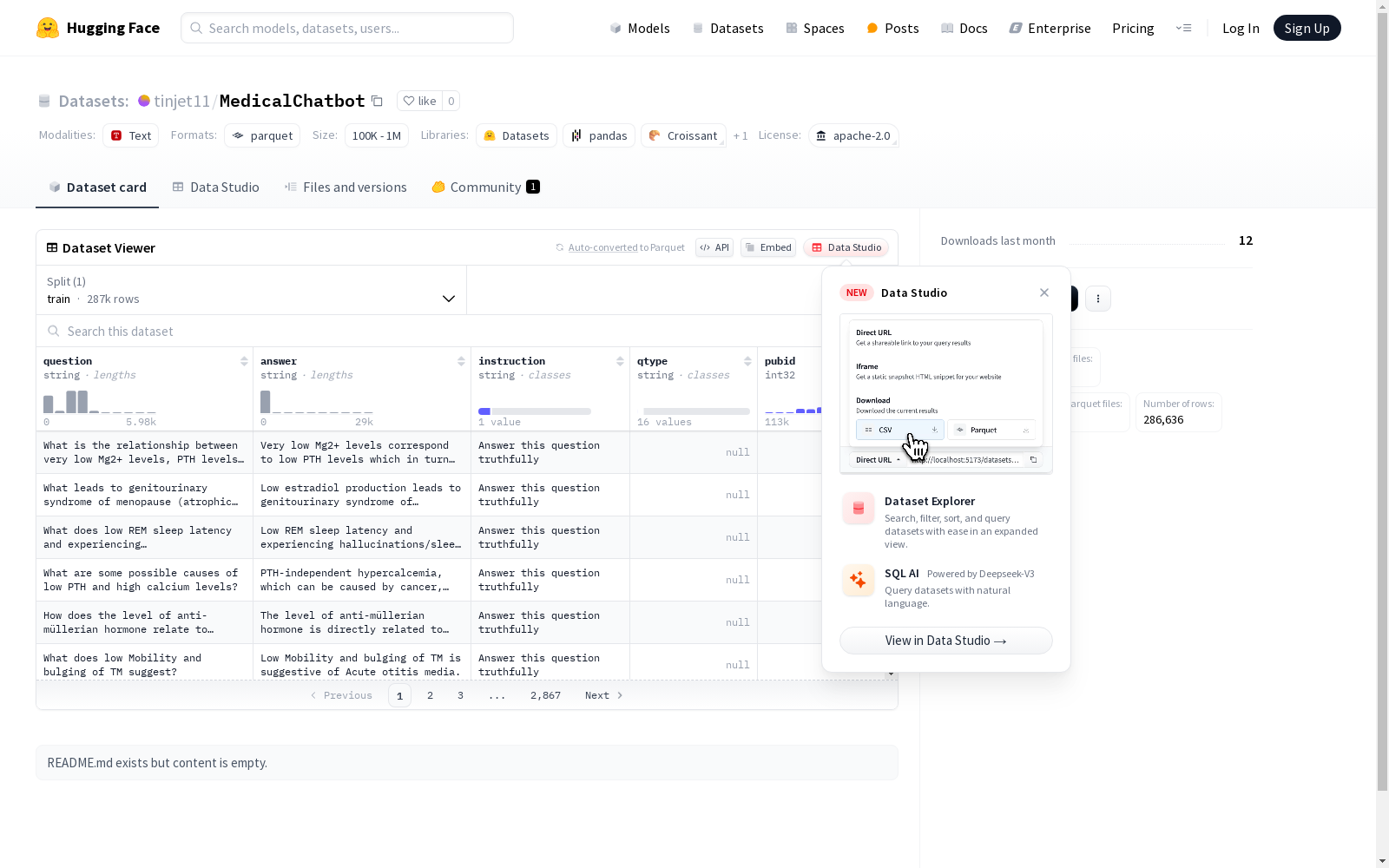Click Data Studio button in viewer header
This screenshot has width=1389, height=868.
point(846,247)
